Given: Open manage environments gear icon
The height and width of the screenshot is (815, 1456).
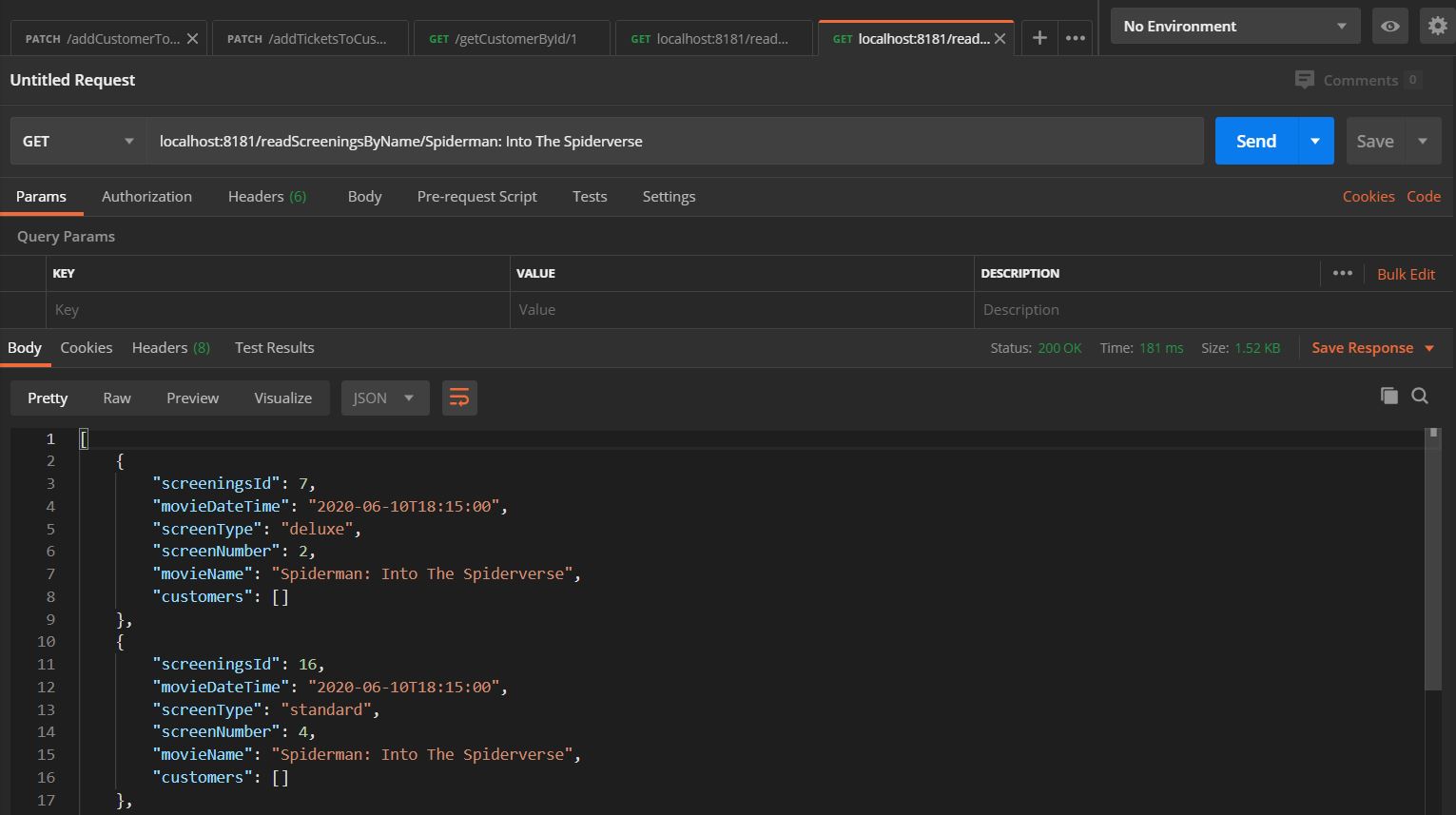Looking at the screenshot, I should (1437, 26).
